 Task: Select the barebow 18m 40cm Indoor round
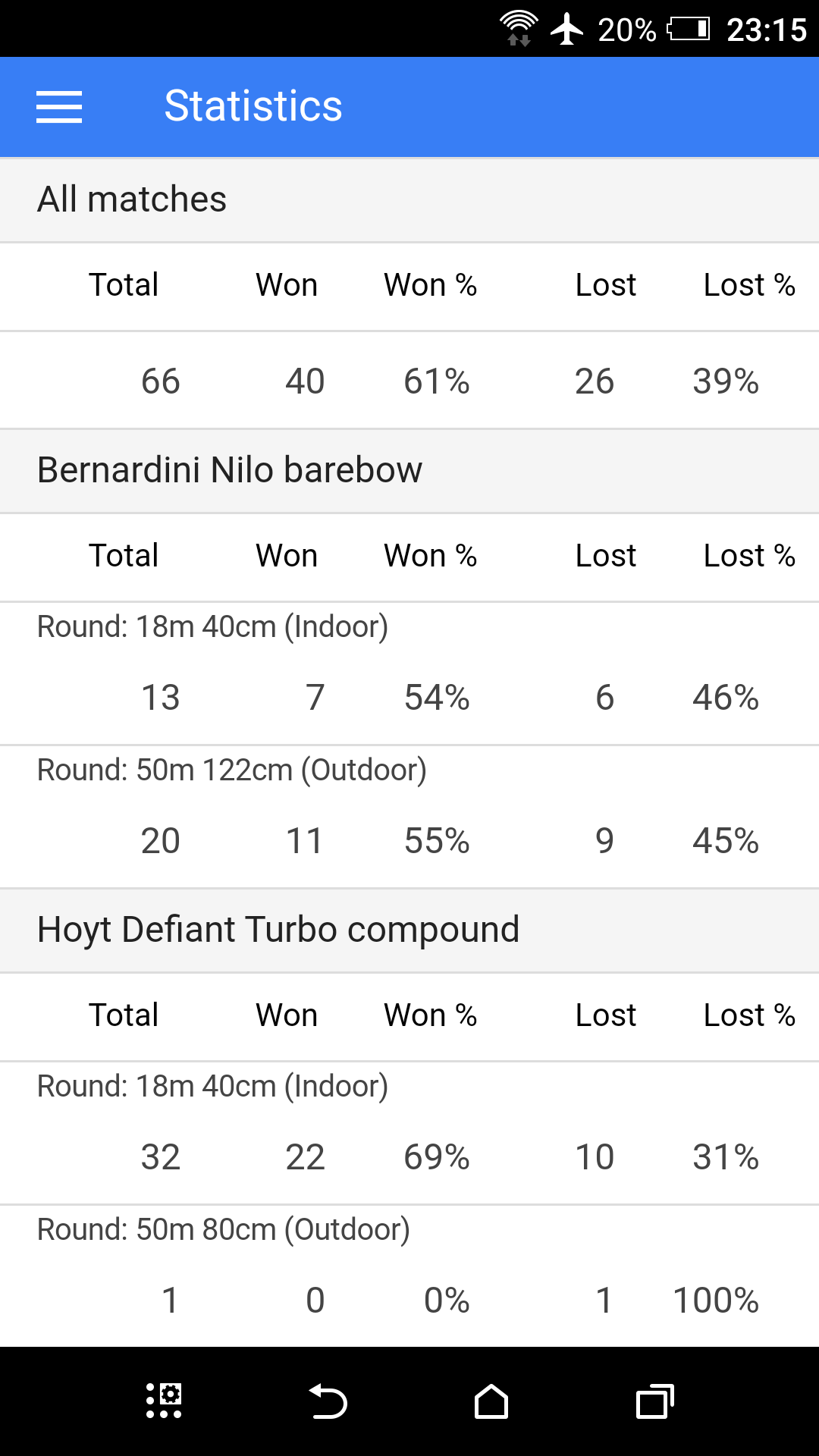(x=212, y=627)
